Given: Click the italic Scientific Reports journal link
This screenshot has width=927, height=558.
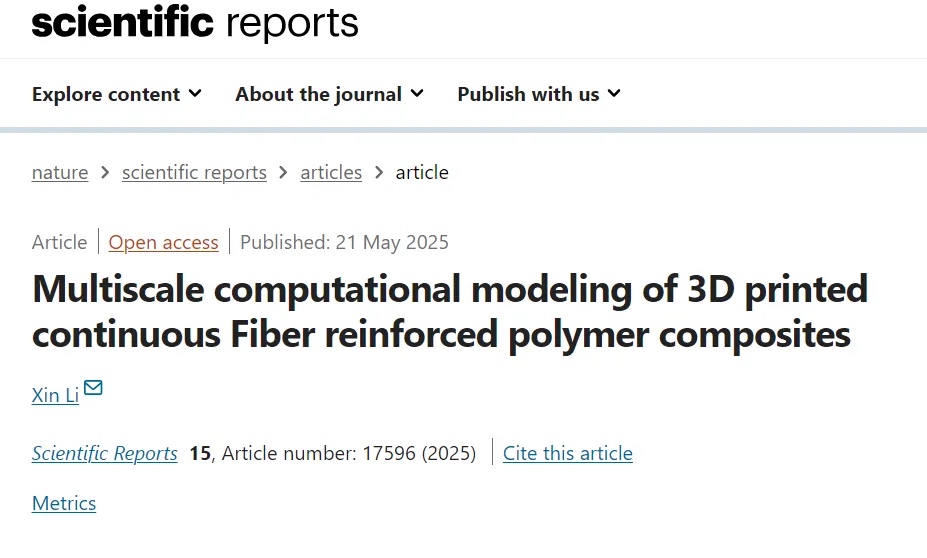Looking at the screenshot, I should pyautogui.click(x=105, y=453).
